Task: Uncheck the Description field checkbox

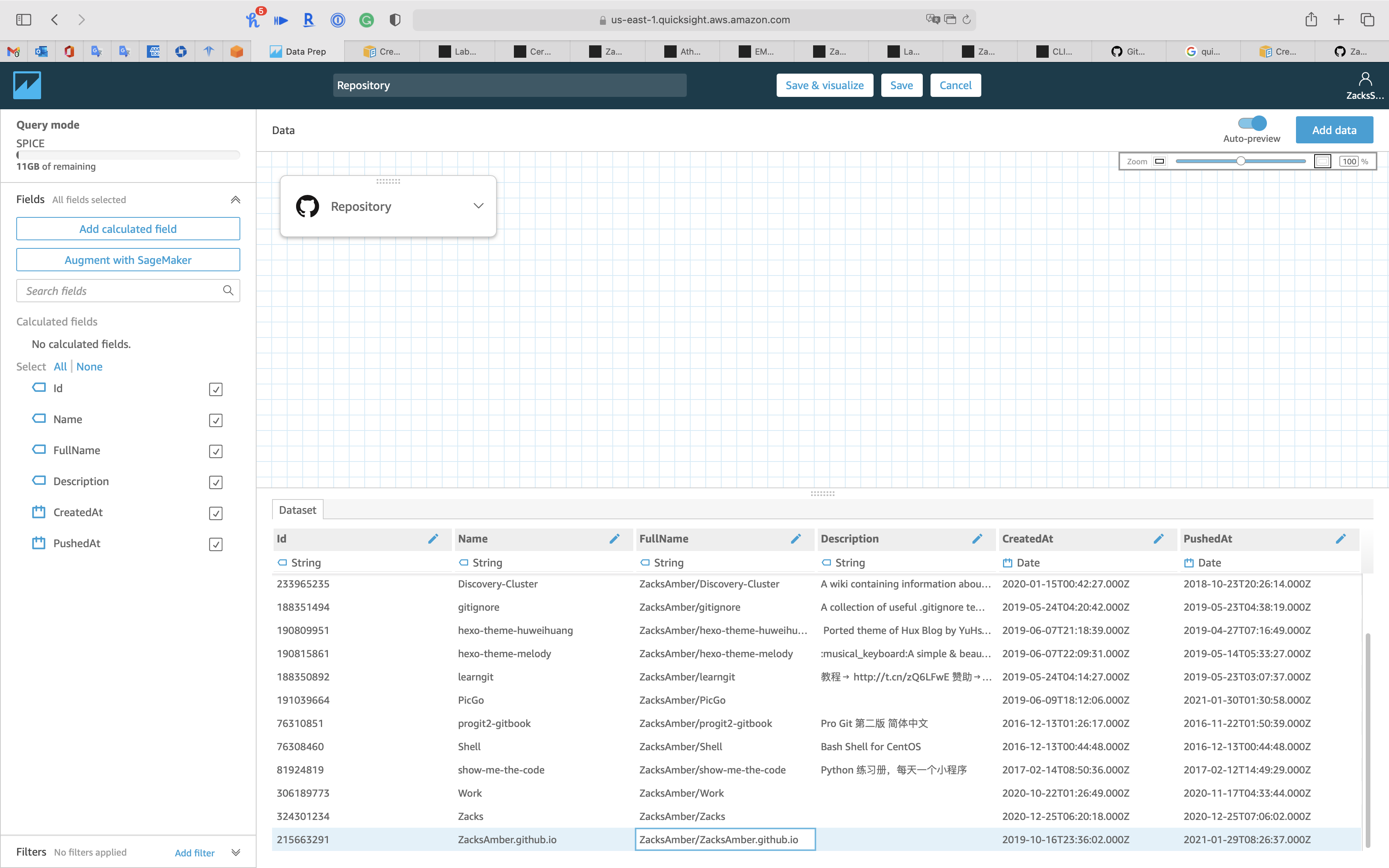Action: (x=216, y=482)
